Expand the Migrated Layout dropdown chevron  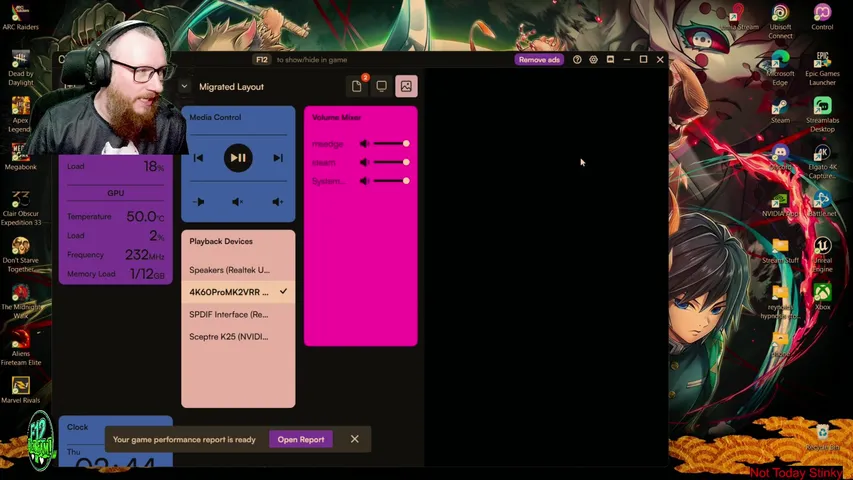184,87
